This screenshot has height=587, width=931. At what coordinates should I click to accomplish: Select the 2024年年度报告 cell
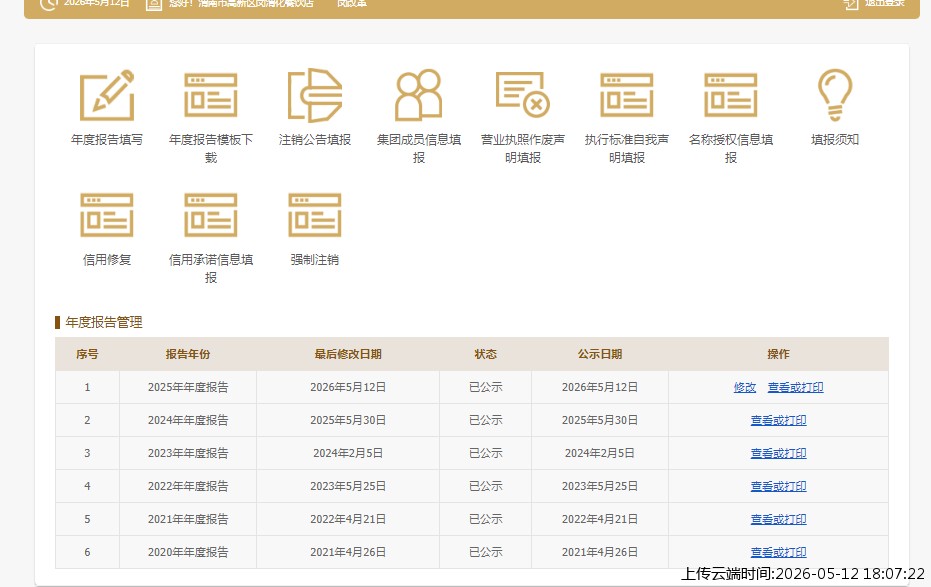point(188,420)
